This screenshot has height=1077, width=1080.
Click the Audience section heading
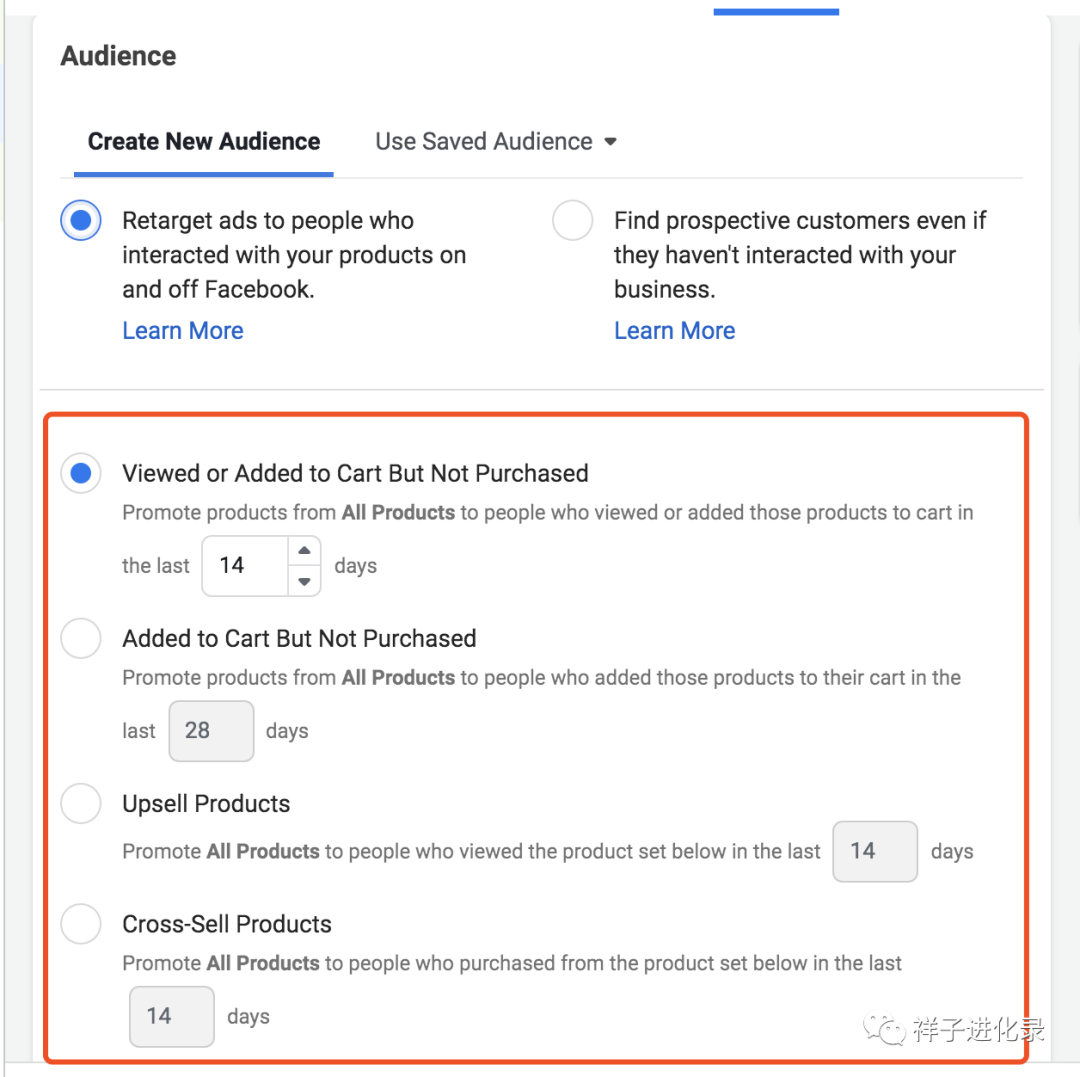118,56
